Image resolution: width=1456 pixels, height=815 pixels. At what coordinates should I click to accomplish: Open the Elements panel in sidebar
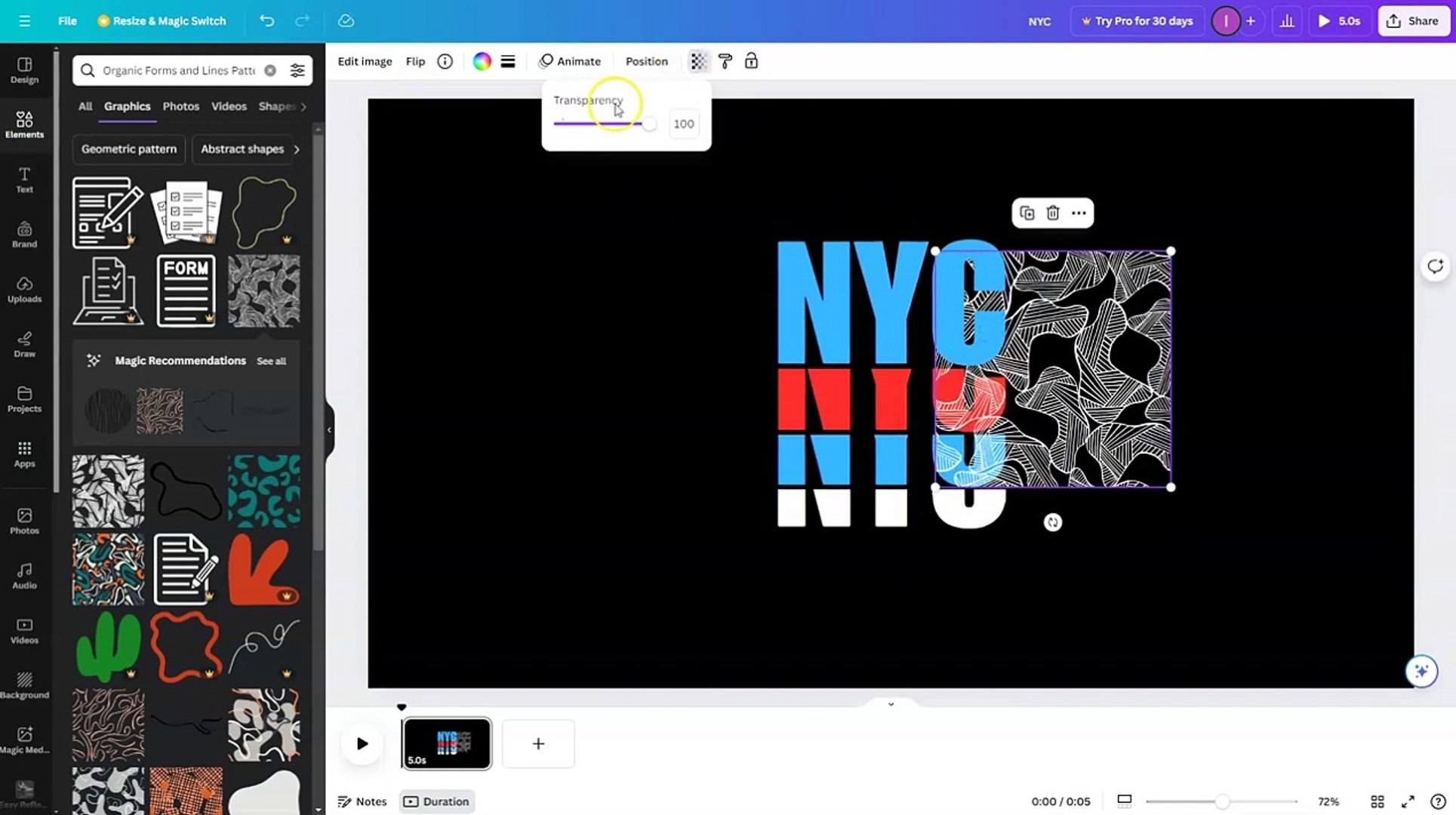point(24,125)
